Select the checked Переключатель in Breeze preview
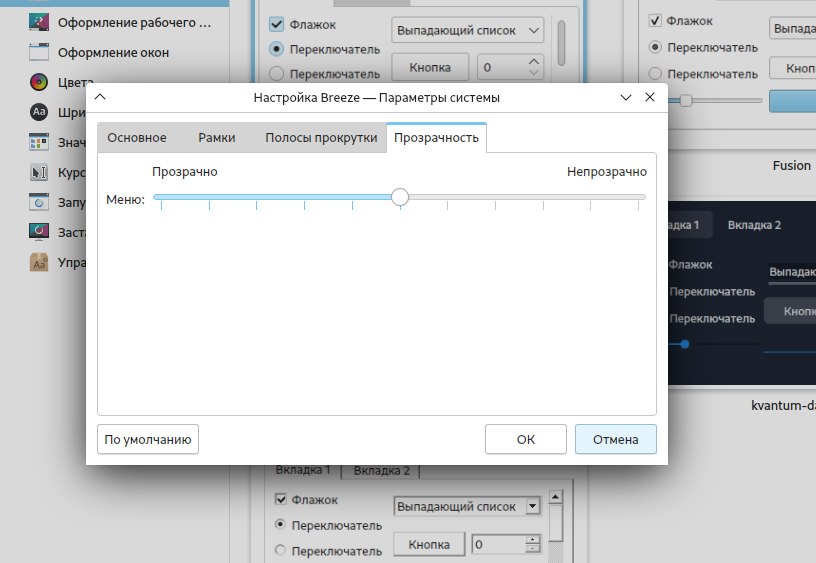This screenshot has height=563, width=816. (276, 49)
